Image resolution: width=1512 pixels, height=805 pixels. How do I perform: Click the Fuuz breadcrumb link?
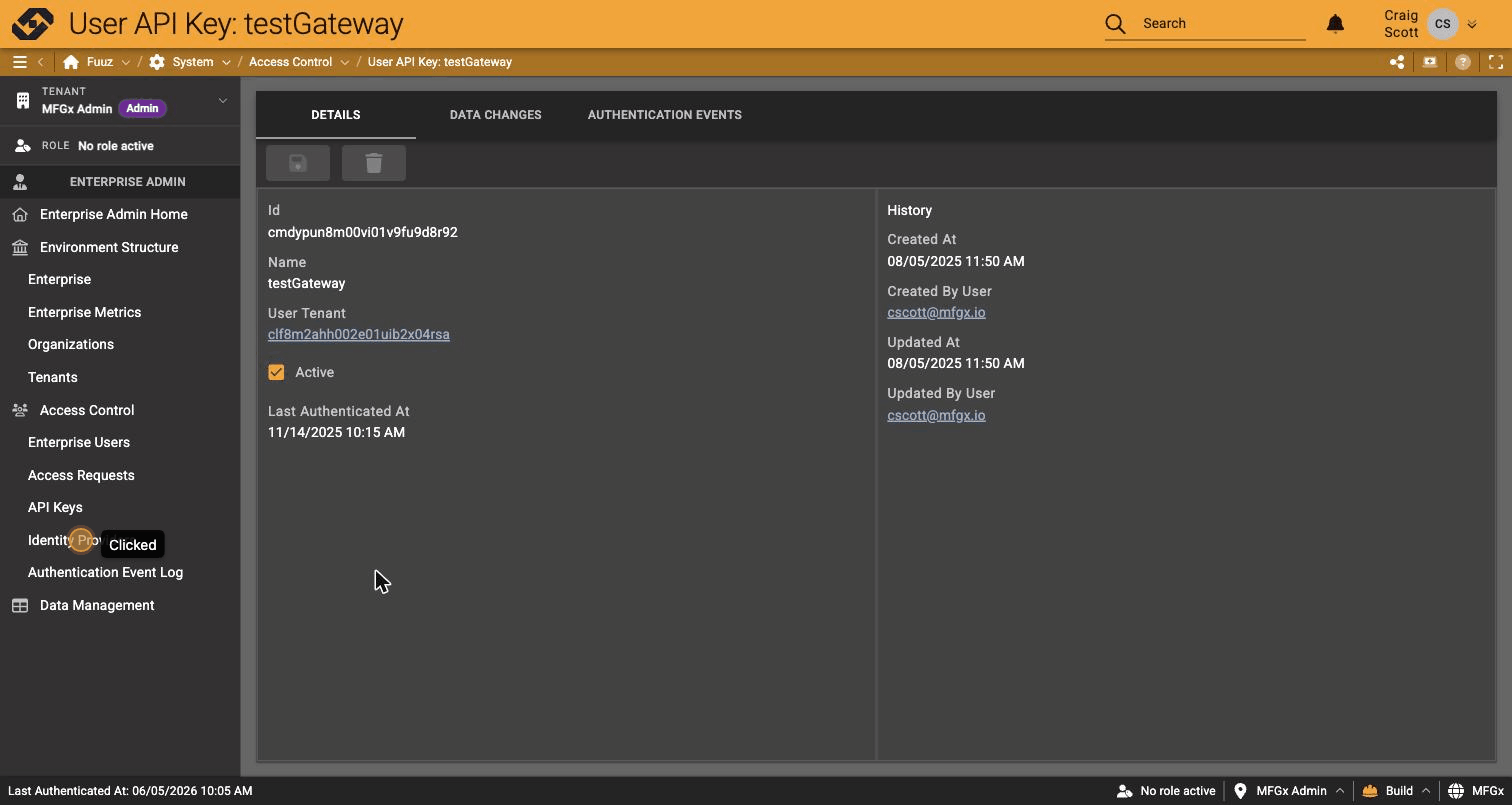[100, 62]
